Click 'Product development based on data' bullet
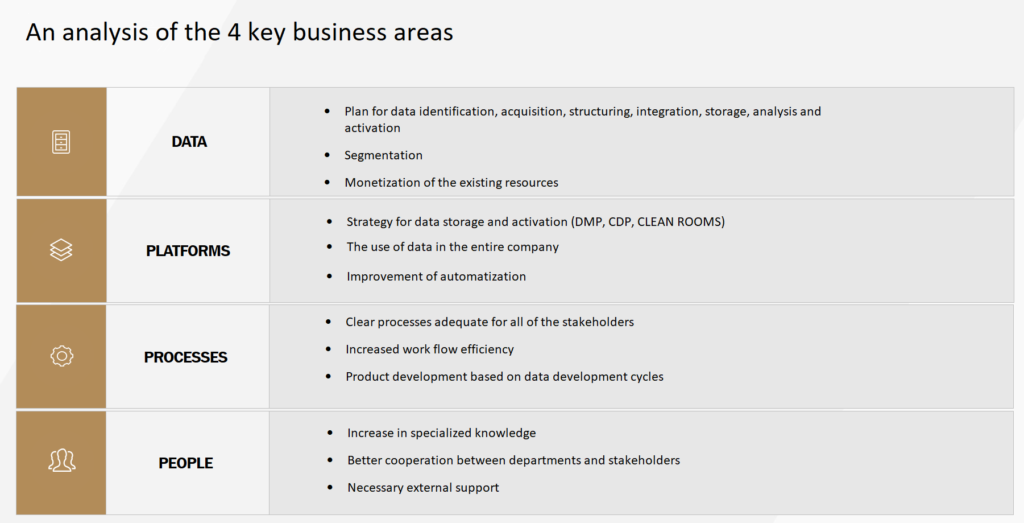 (x=504, y=377)
